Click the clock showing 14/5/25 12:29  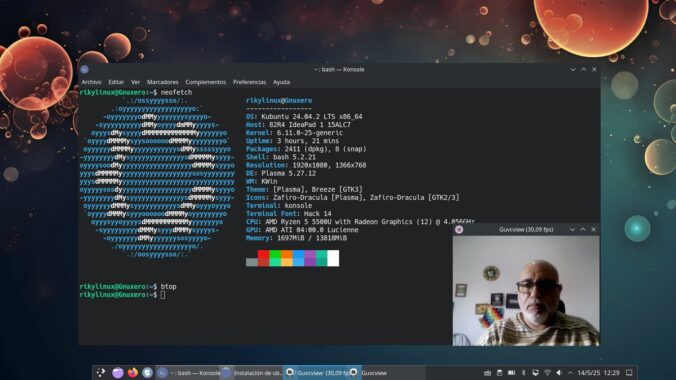pyautogui.click(x=598, y=373)
